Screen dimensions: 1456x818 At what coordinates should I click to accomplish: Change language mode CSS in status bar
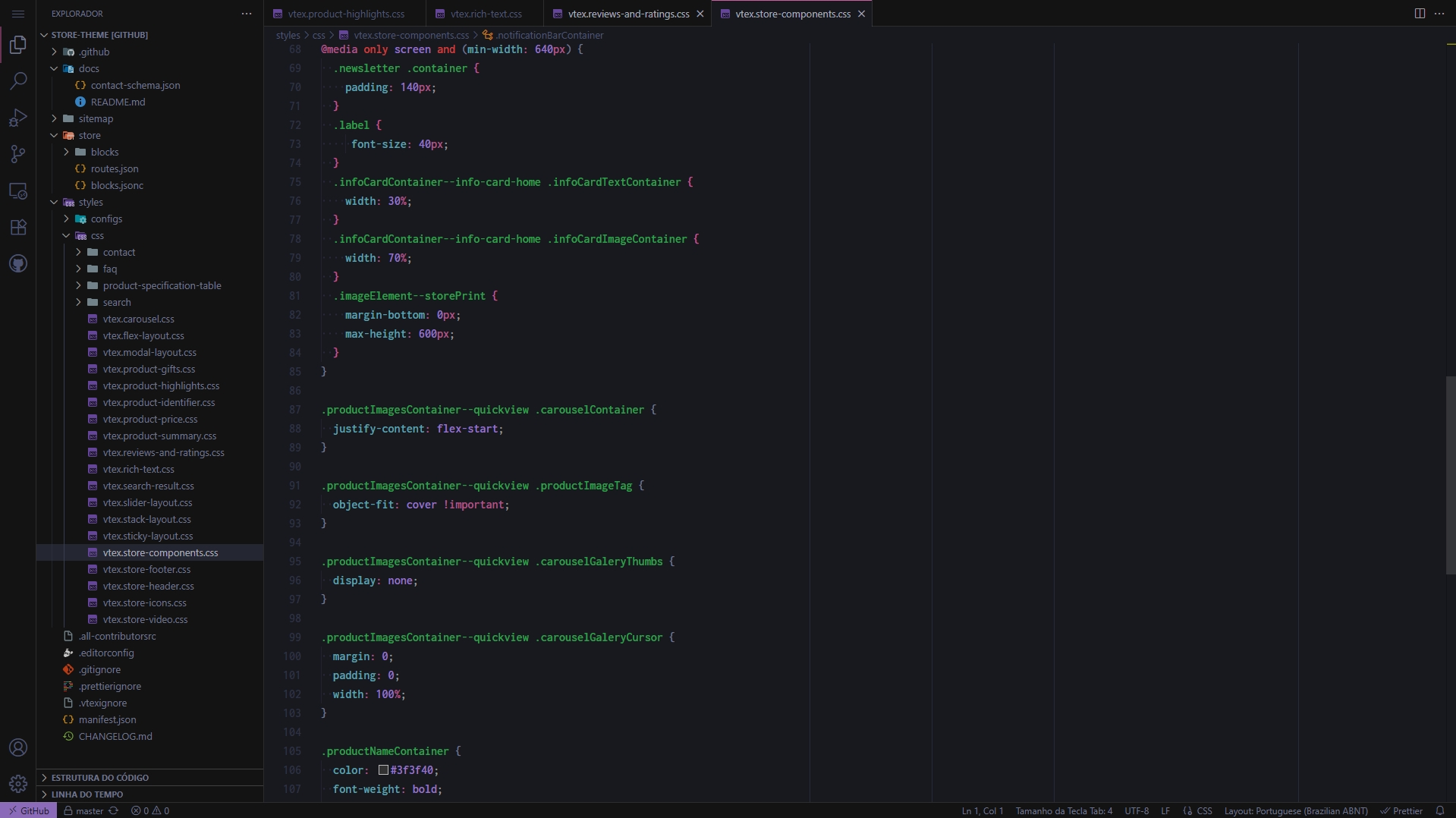[1204, 810]
